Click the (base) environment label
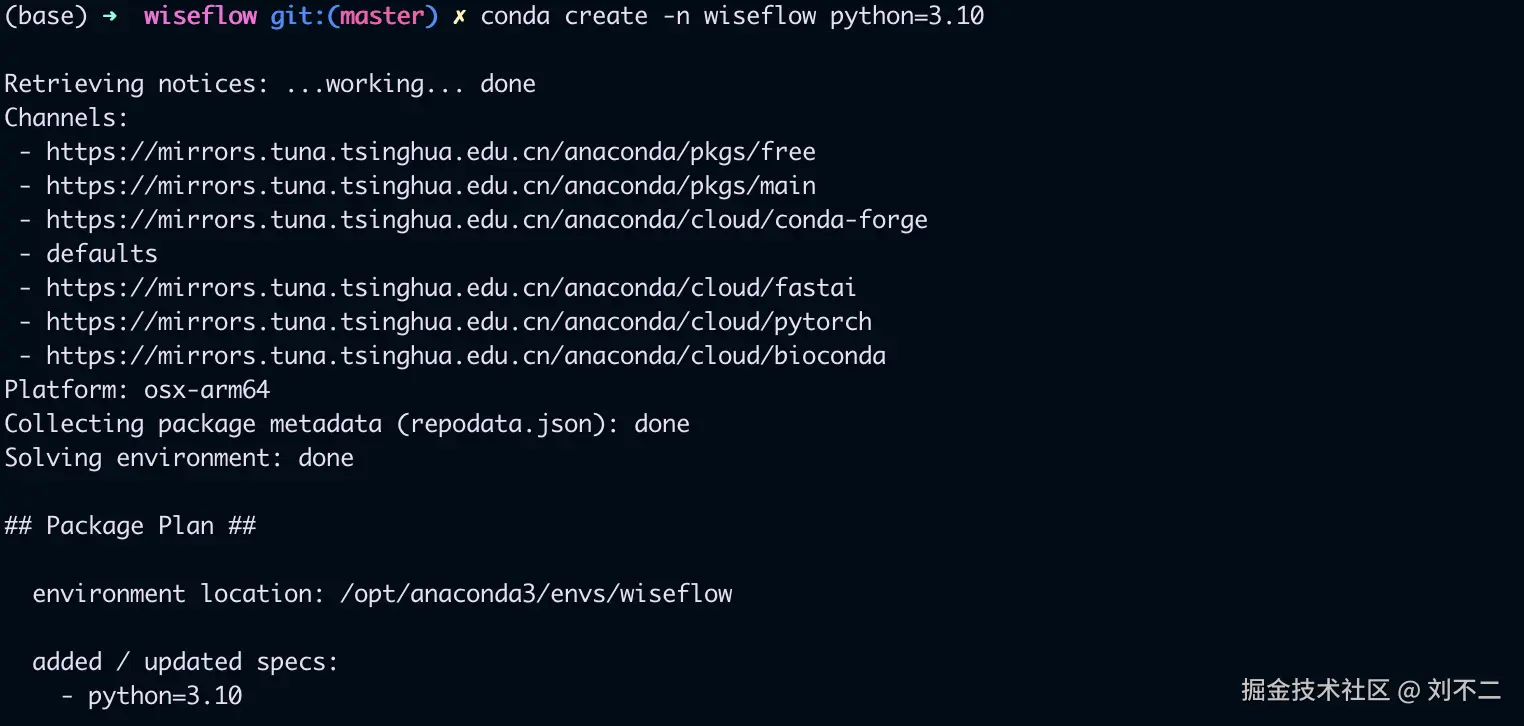The image size is (1524, 726). tap(46, 17)
